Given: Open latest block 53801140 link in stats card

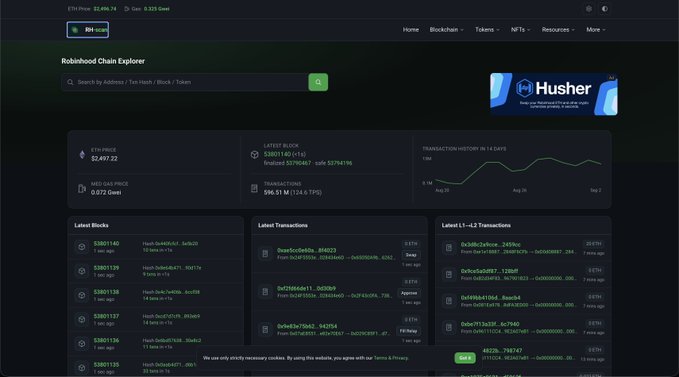Looking at the screenshot, I should click(x=277, y=155).
